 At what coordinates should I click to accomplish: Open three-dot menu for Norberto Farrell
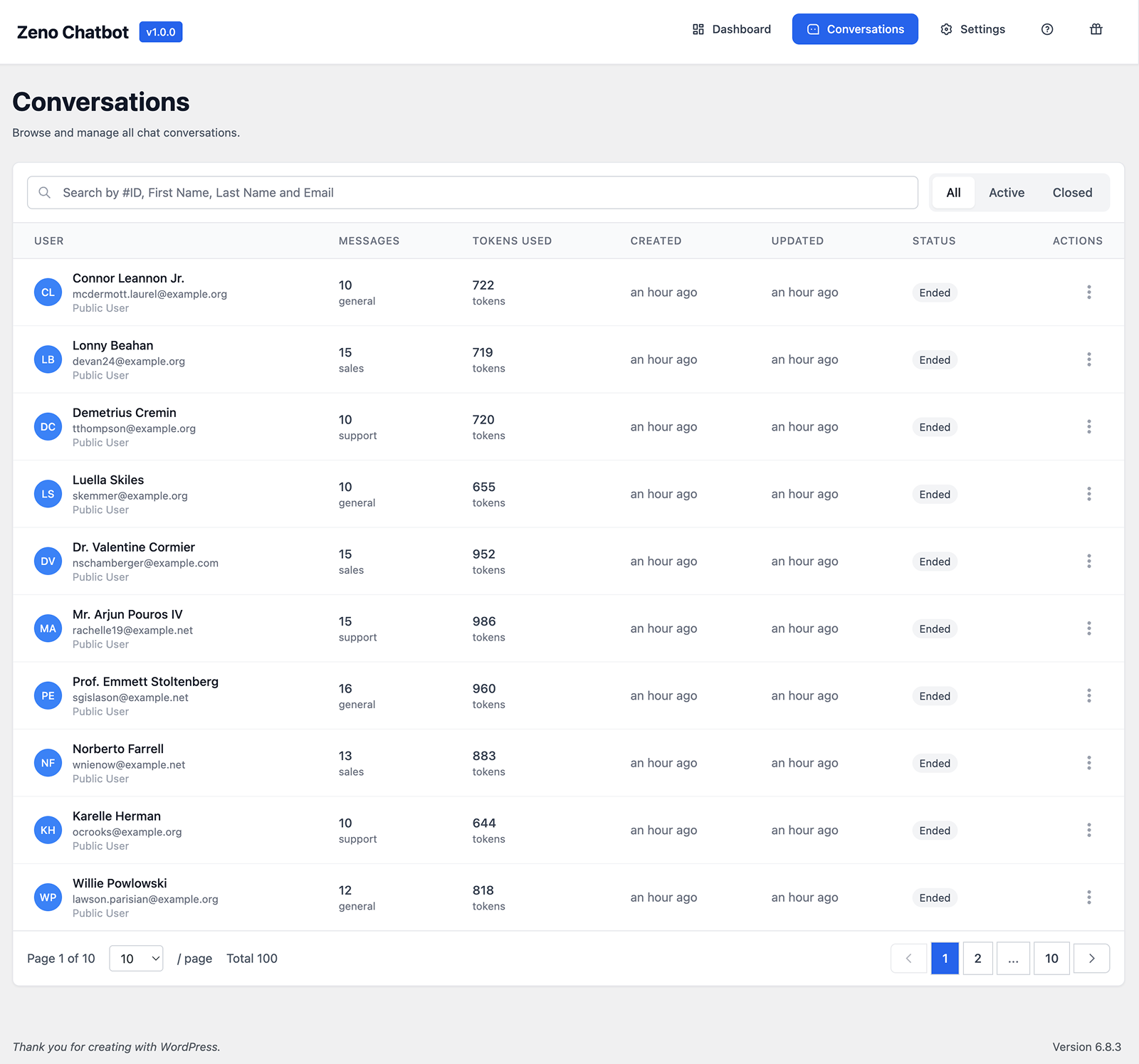point(1088,763)
